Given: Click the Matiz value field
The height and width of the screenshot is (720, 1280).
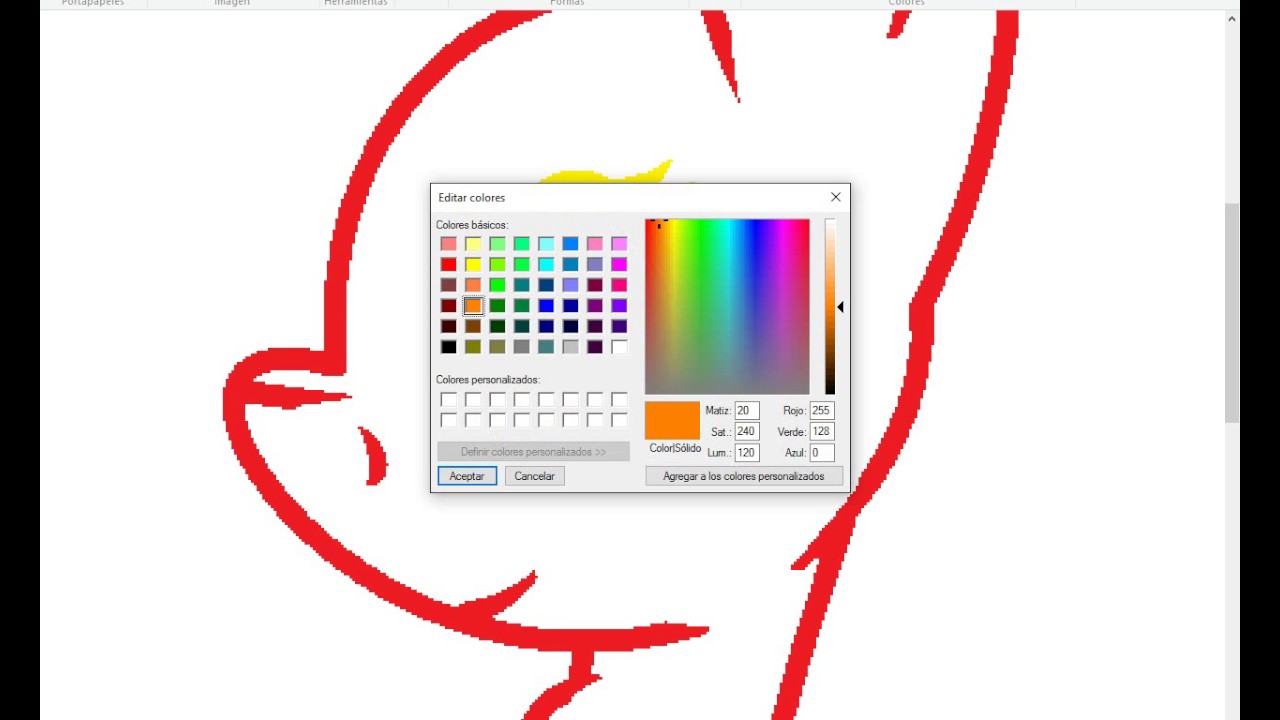Looking at the screenshot, I should pos(747,411).
